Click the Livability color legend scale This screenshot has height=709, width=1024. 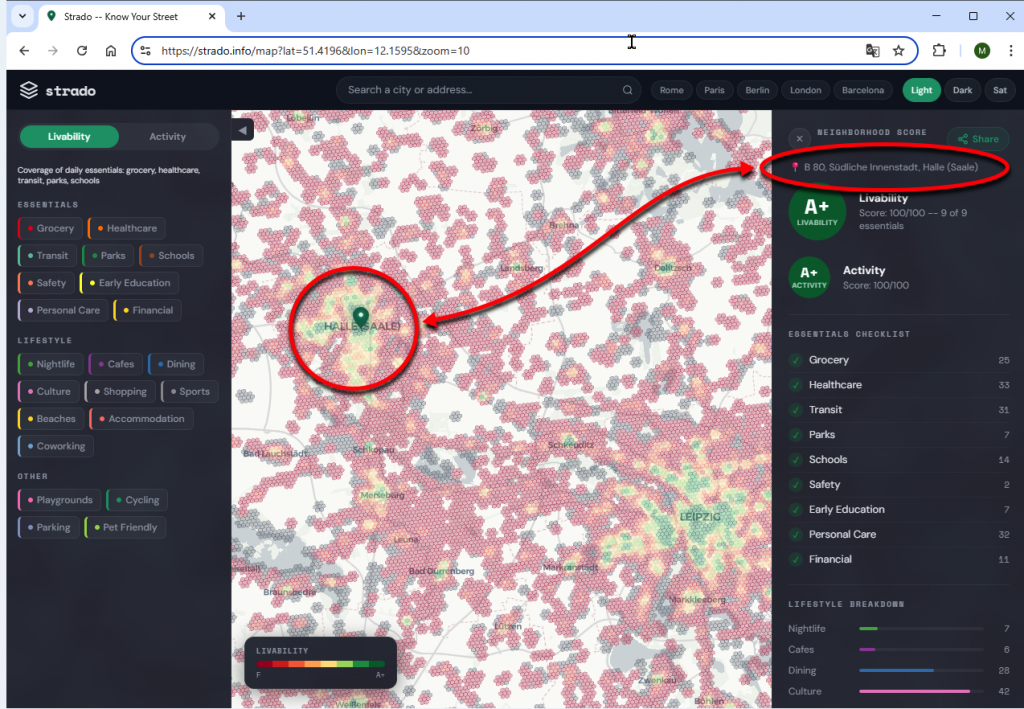click(x=320, y=663)
